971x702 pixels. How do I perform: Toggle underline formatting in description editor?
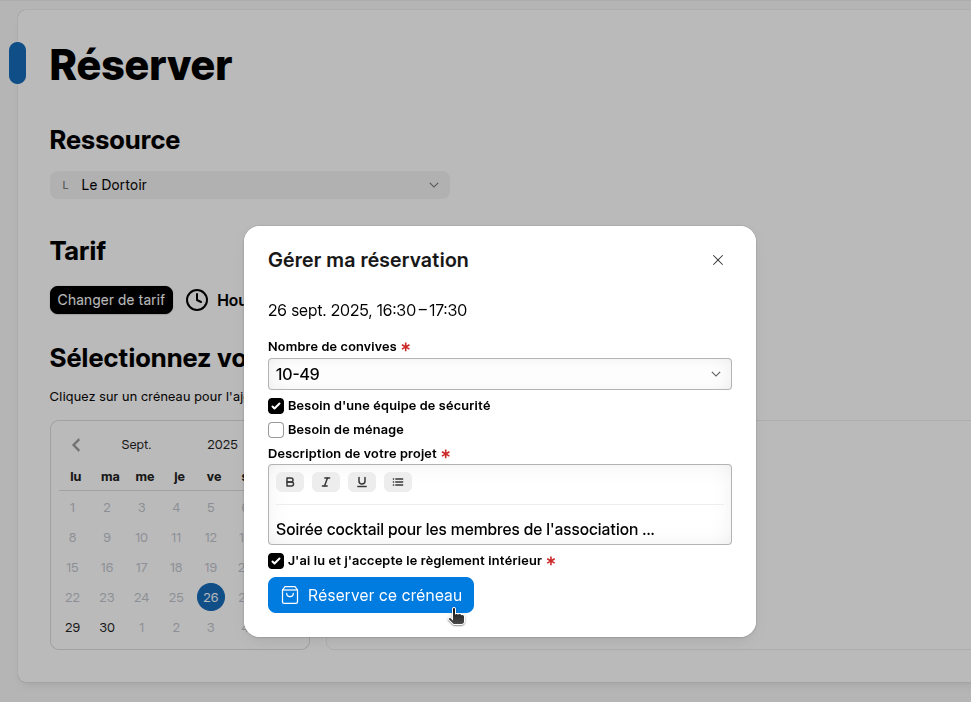point(362,482)
